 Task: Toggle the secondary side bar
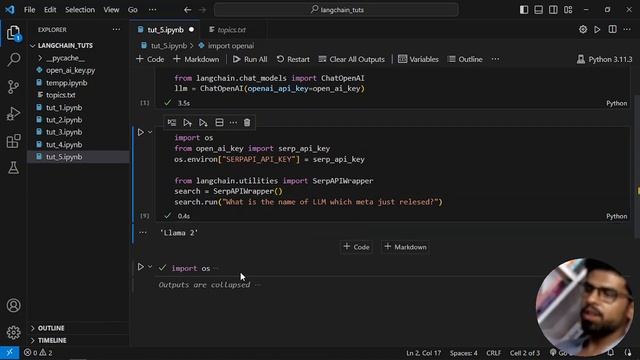[x=553, y=10]
